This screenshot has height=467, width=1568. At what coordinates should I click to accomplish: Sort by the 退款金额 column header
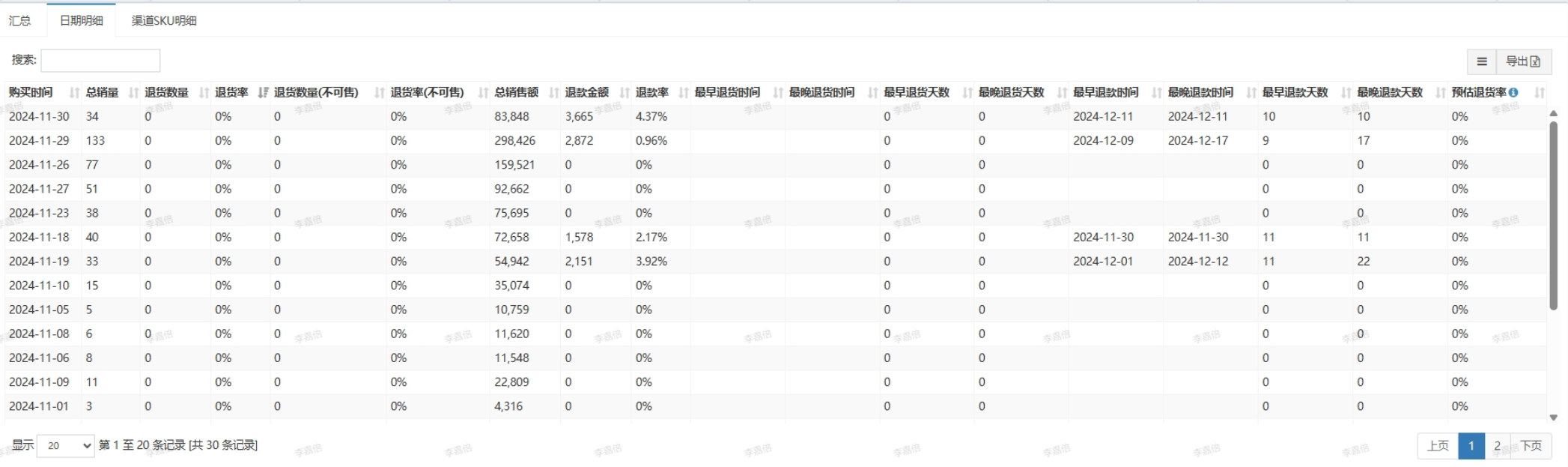[586, 92]
